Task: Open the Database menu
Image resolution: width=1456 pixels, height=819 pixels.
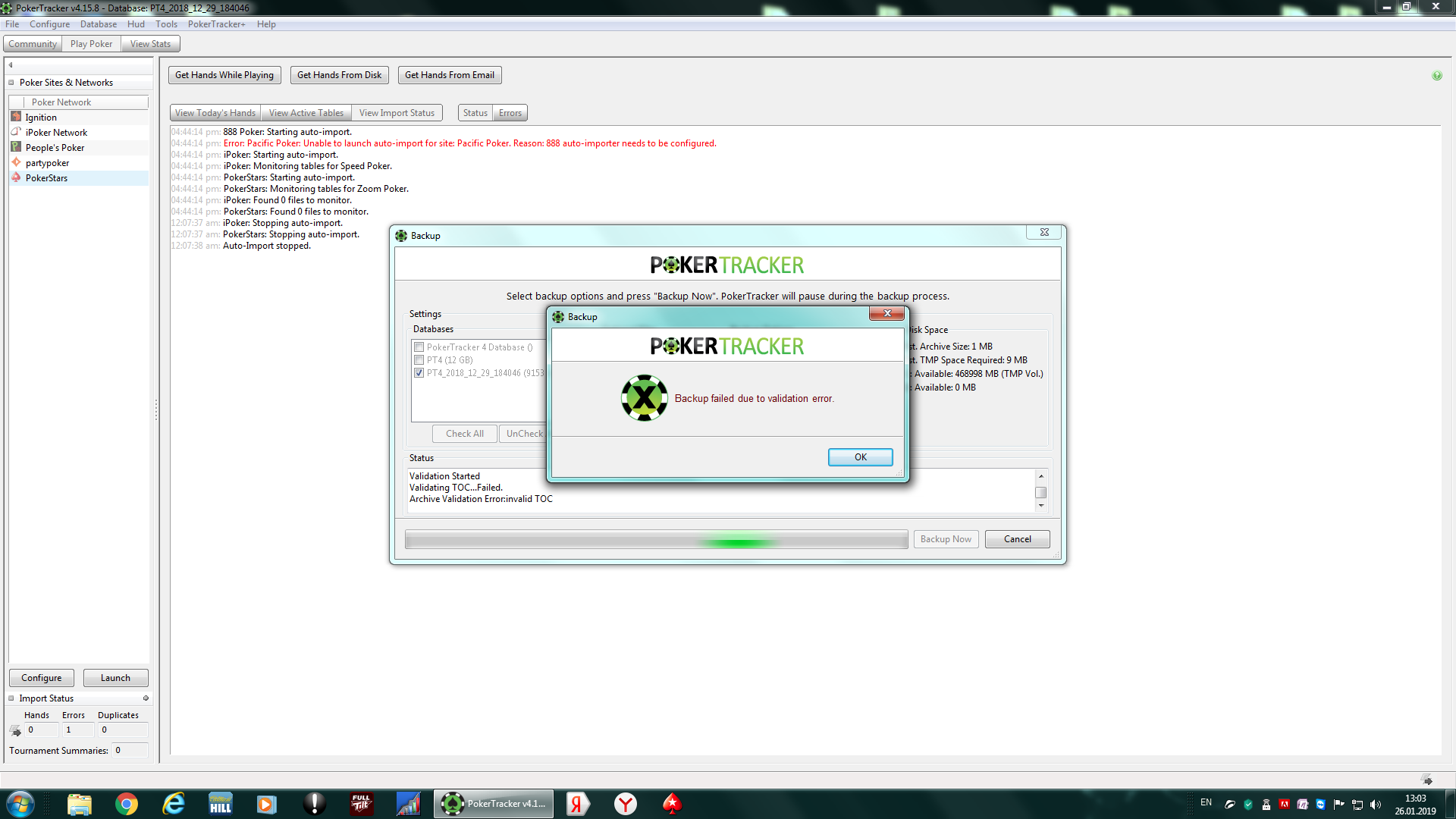Action: (99, 24)
